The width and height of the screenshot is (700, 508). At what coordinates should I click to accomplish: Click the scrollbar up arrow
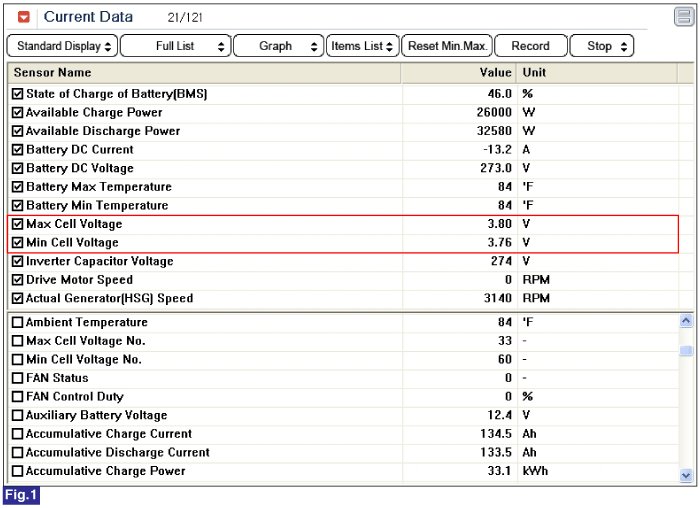click(686, 321)
